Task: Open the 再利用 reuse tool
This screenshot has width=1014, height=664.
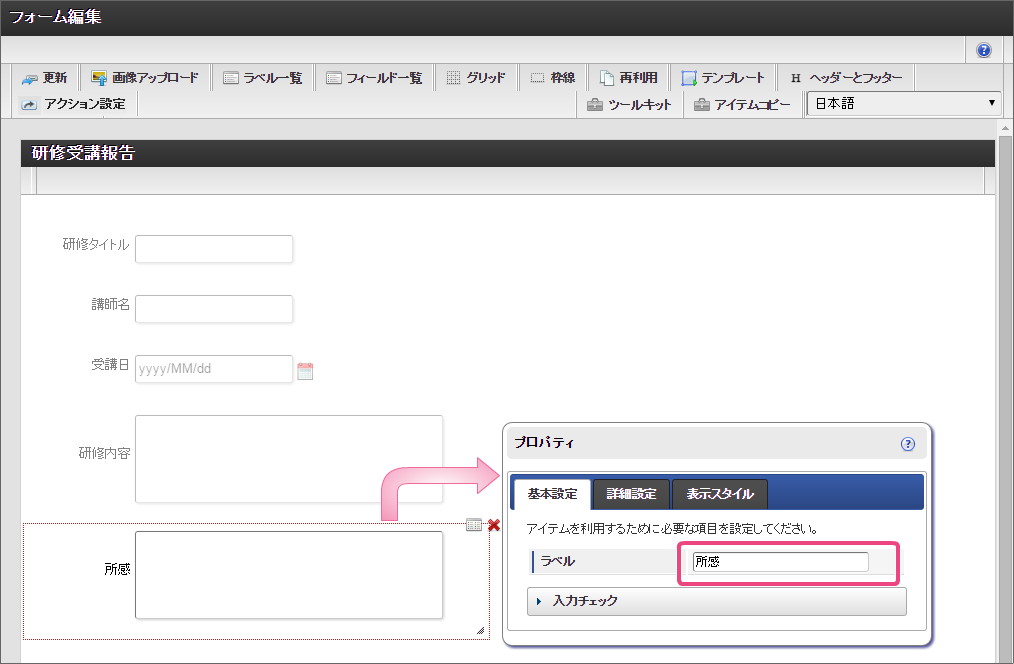Action: [x=628, y=78]
